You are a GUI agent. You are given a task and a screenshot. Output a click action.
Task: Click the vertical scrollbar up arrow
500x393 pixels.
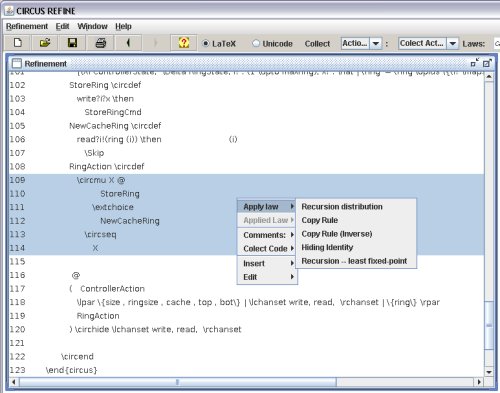489,77
